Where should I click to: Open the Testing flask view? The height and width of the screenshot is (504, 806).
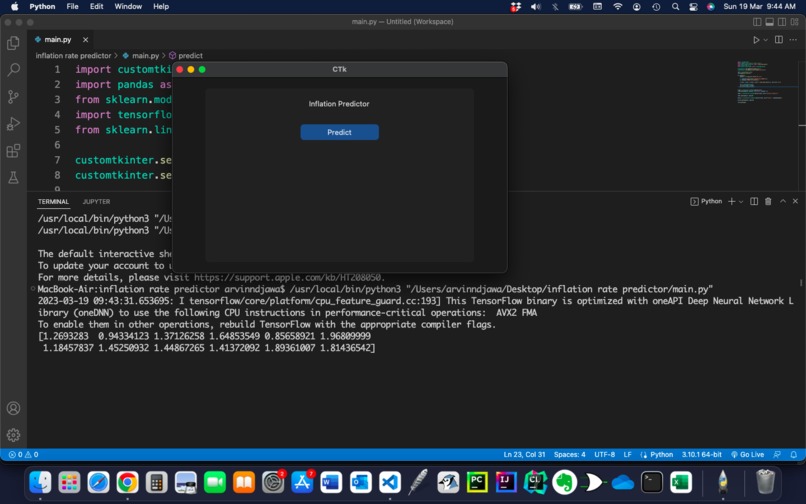13,177
